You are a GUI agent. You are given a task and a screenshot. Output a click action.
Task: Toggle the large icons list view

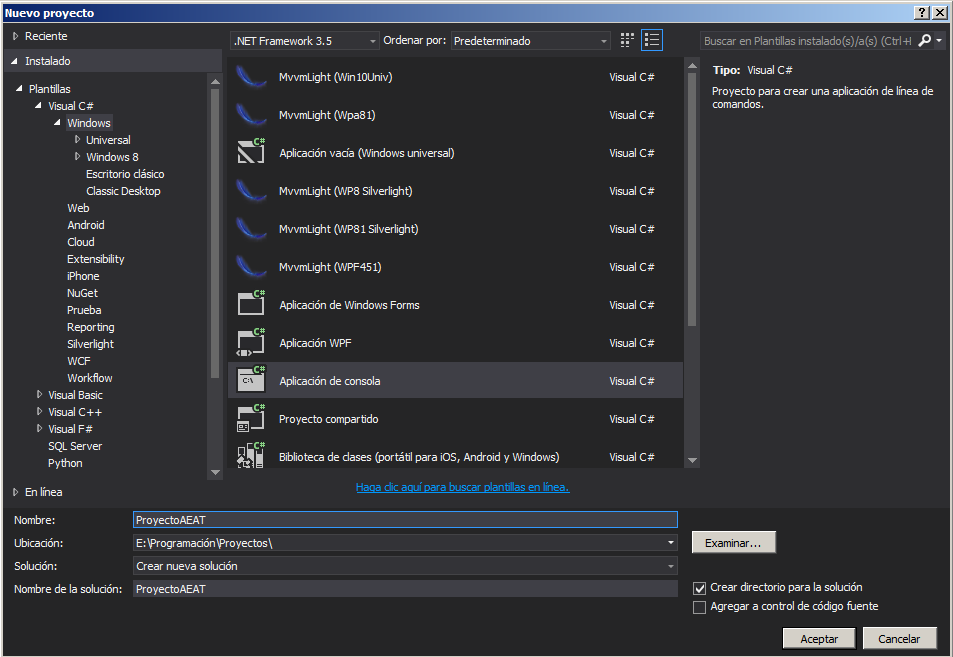pos(651,39)
